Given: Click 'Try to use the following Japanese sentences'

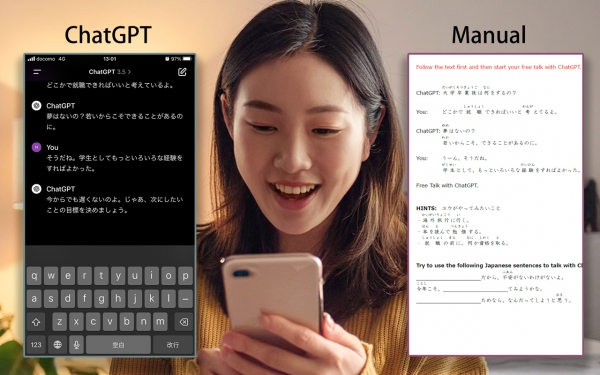Looking at the screenshot, I should (499, 265).
